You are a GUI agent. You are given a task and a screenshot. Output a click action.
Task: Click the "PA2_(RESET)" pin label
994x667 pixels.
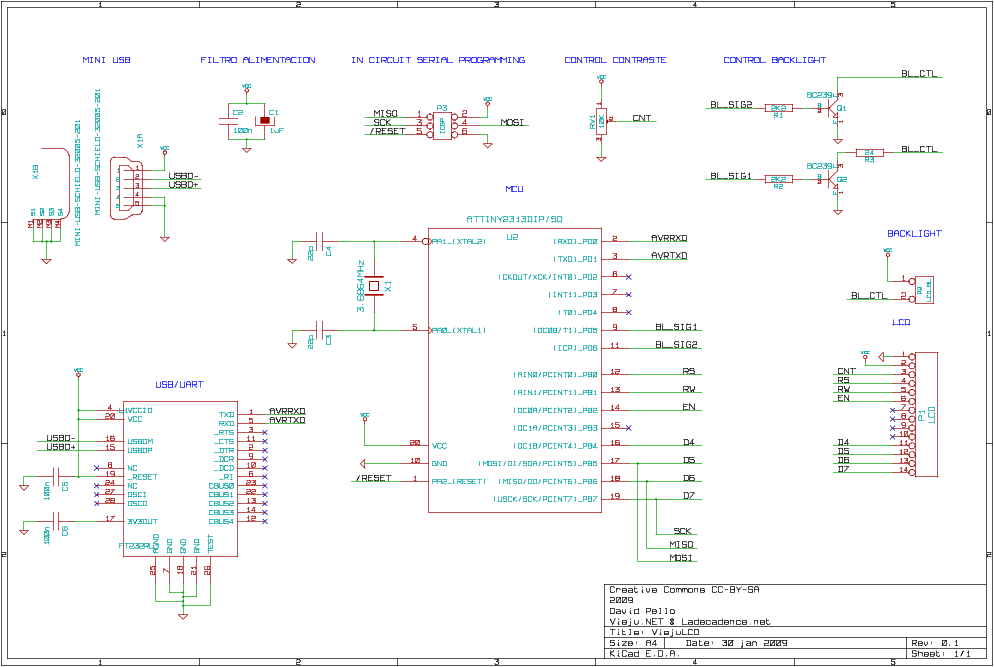click(x=459, y=481)
